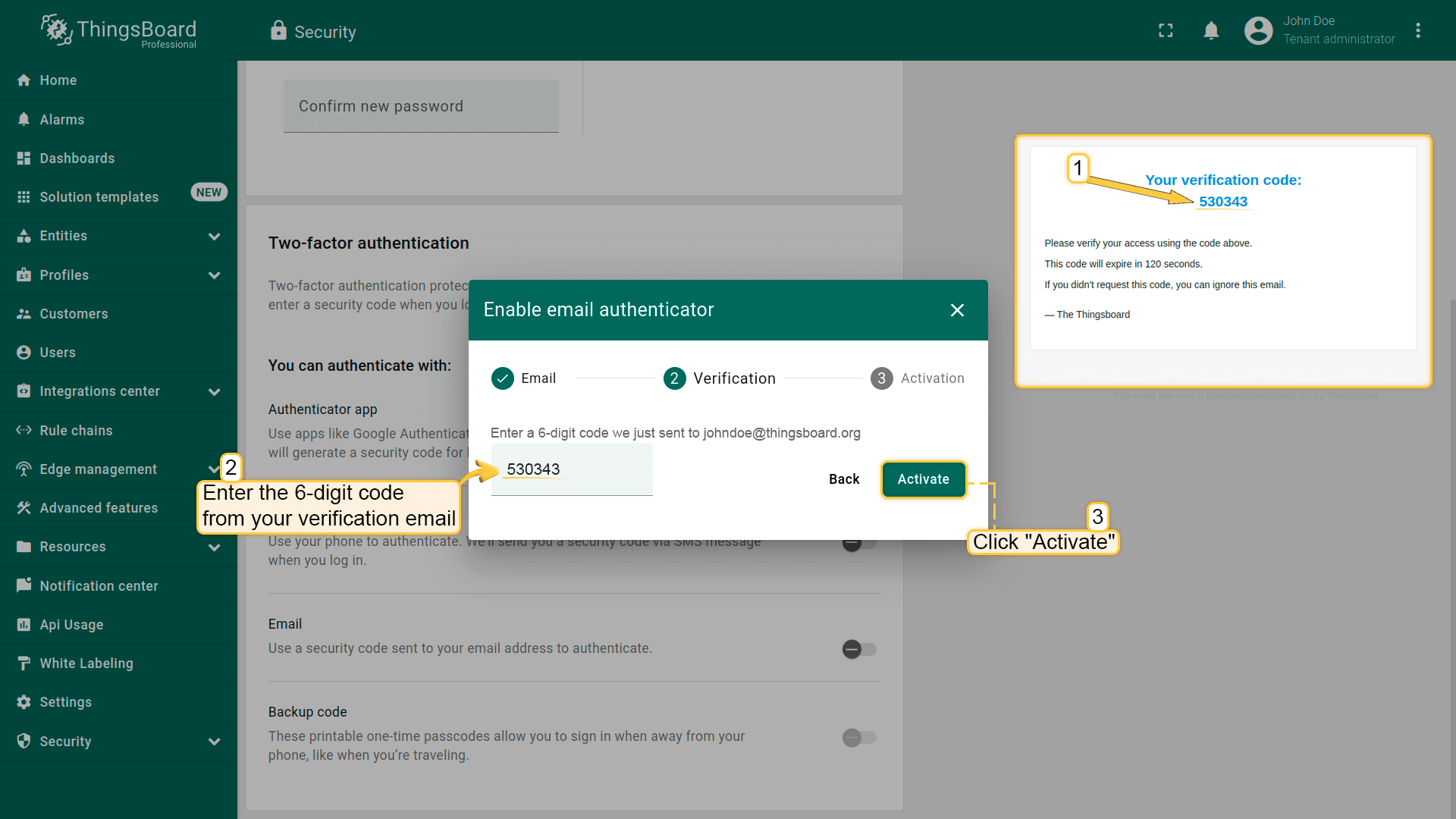The height and width of the screenshot is (819, 1456).
Task: Click the Back button in dialog
Action: pyautogui.click(x=843, y=479)
